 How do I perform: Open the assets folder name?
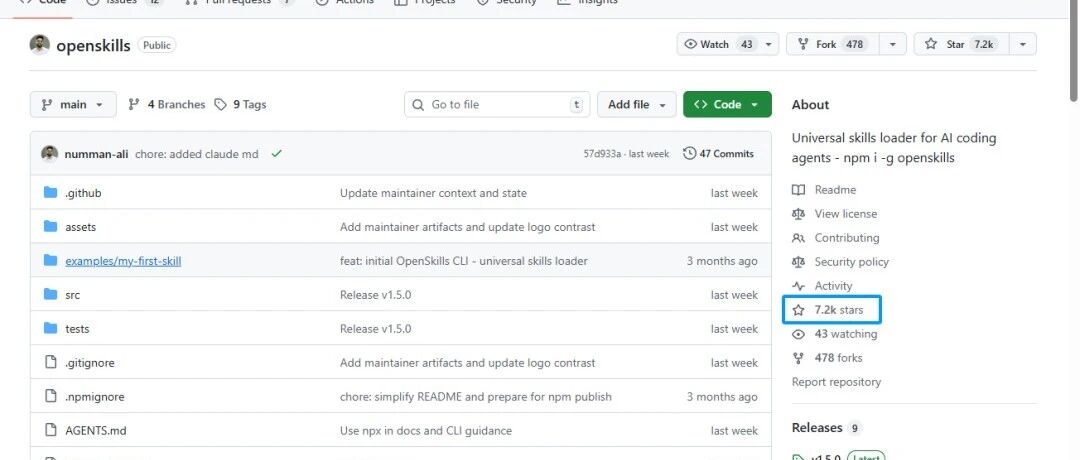click(x=81, y=227)
